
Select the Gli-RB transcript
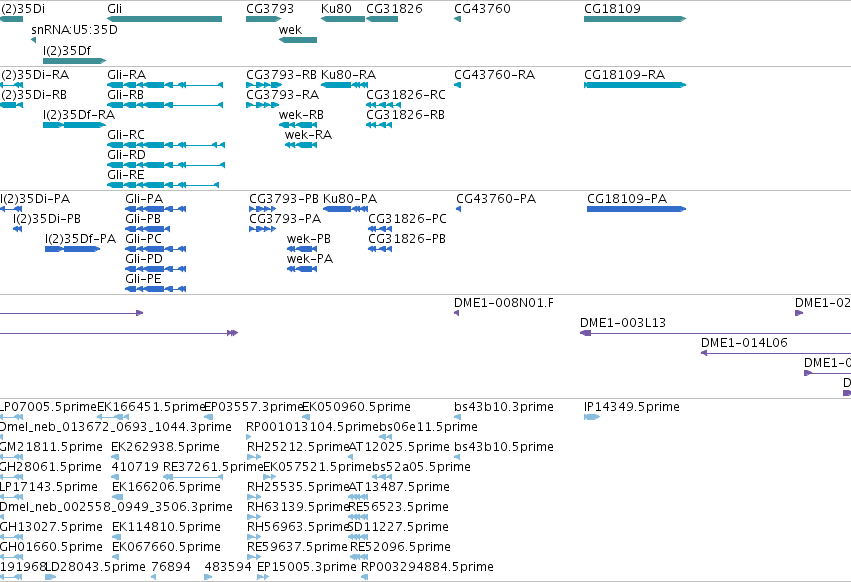(166, 105)
